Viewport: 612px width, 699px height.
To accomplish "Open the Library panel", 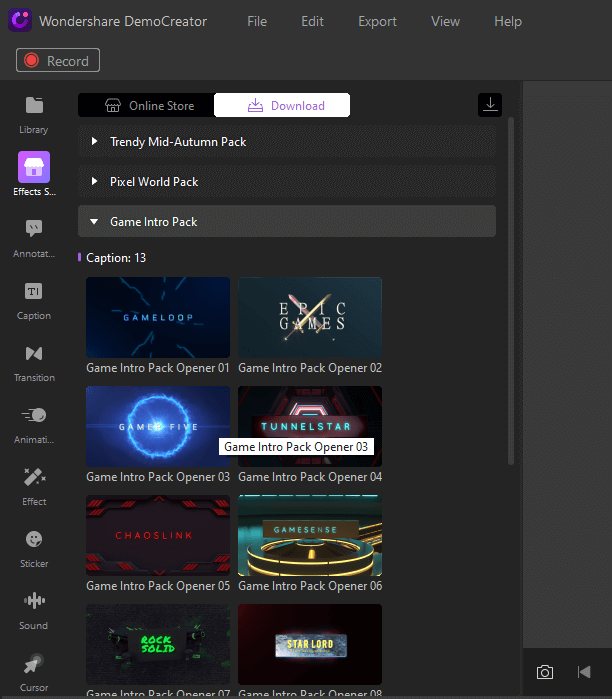I will coord(34,115).
